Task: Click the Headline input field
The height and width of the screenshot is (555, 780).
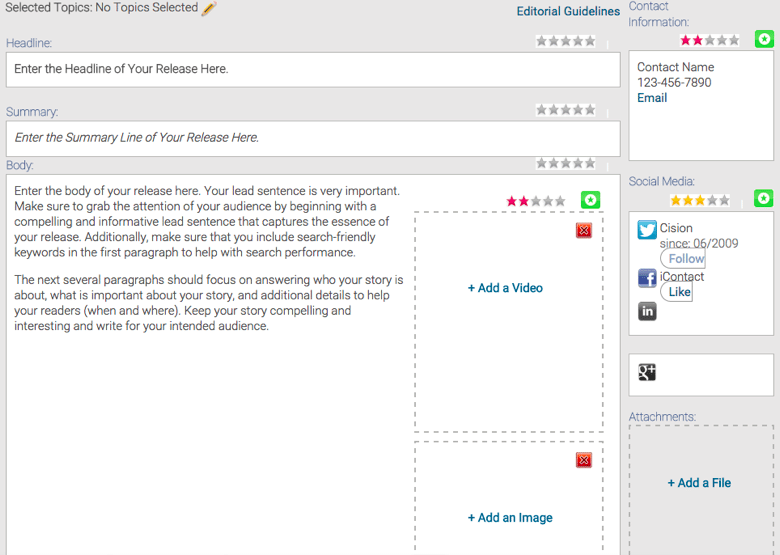Action: click(313, 70)
